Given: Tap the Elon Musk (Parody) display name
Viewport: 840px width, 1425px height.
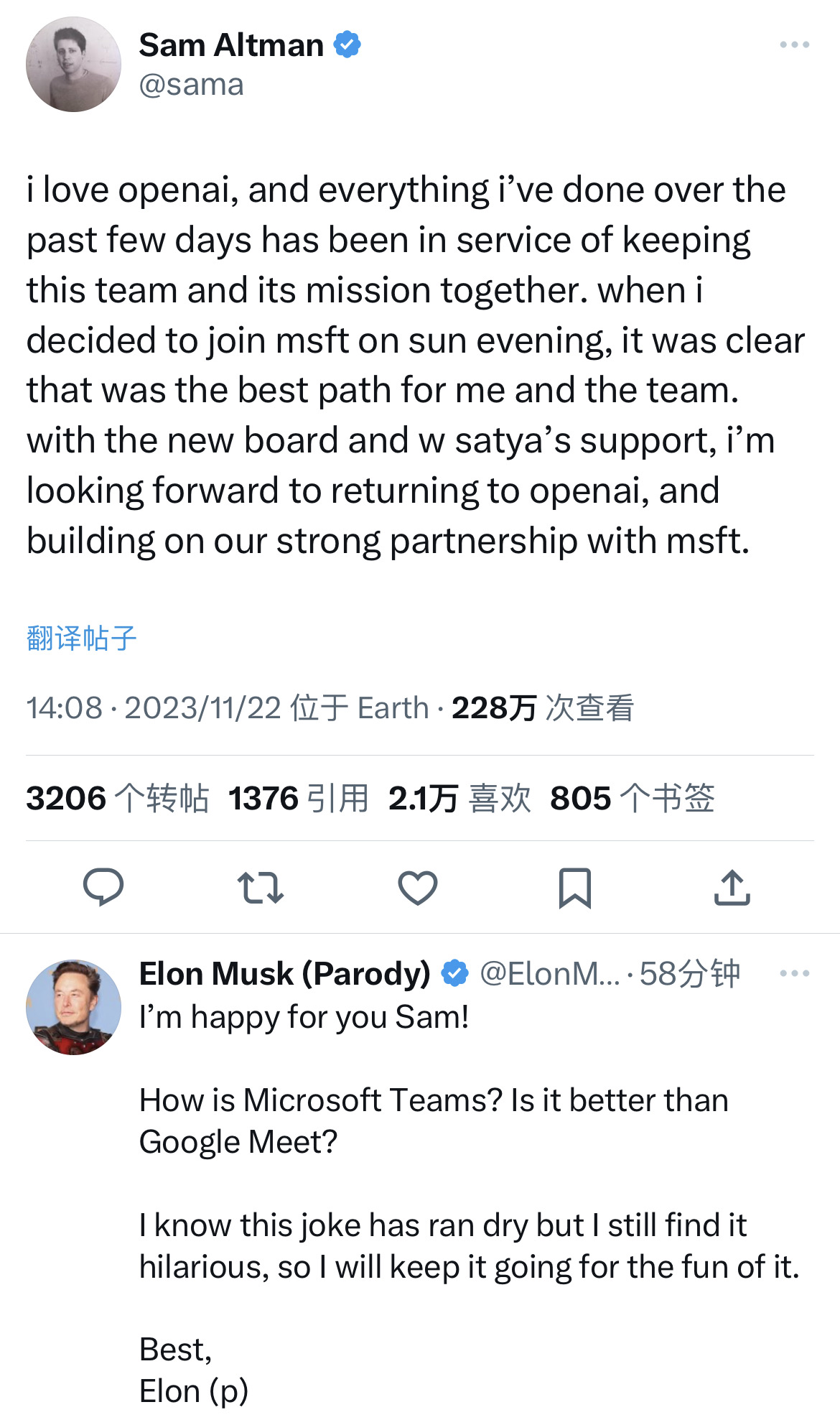Looking at the screenshot, I should pyautogui.click(x=284, y=974).
